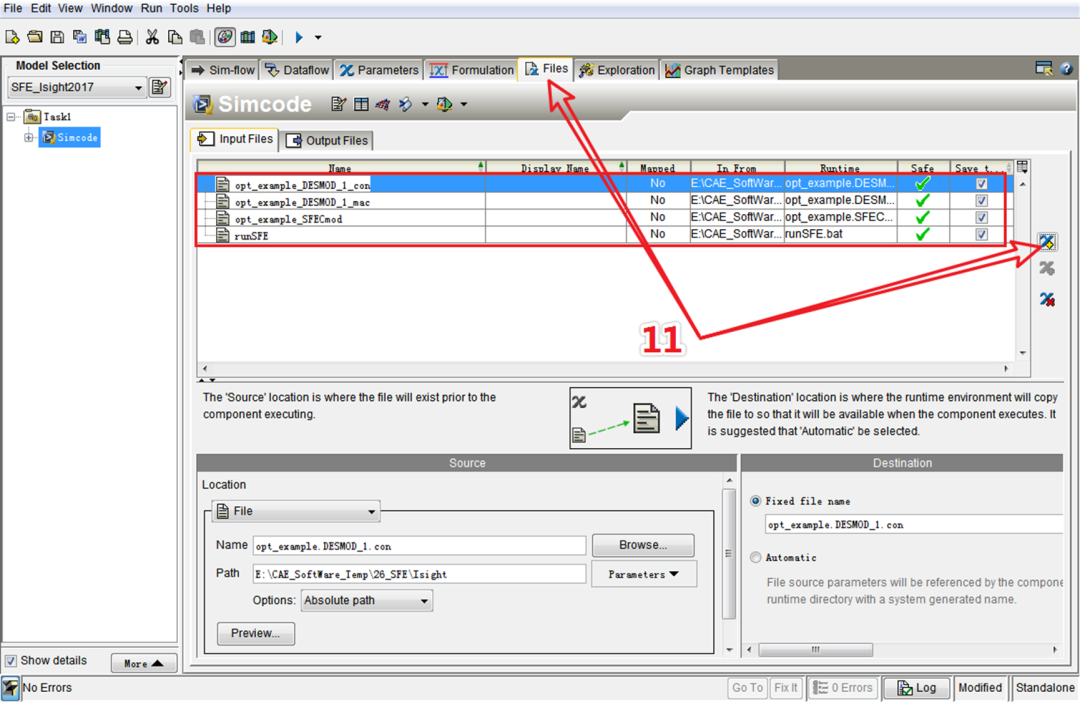Click the Go To button
Screen dimensions: 1080x702
(x=747, y=688)
